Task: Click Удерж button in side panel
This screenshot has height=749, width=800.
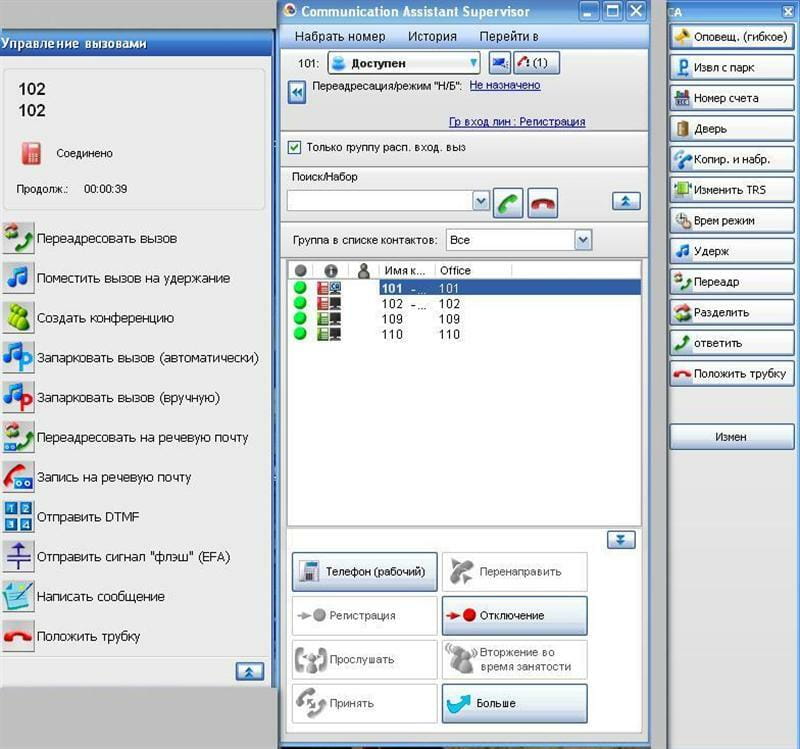Action: pos(732,251)
